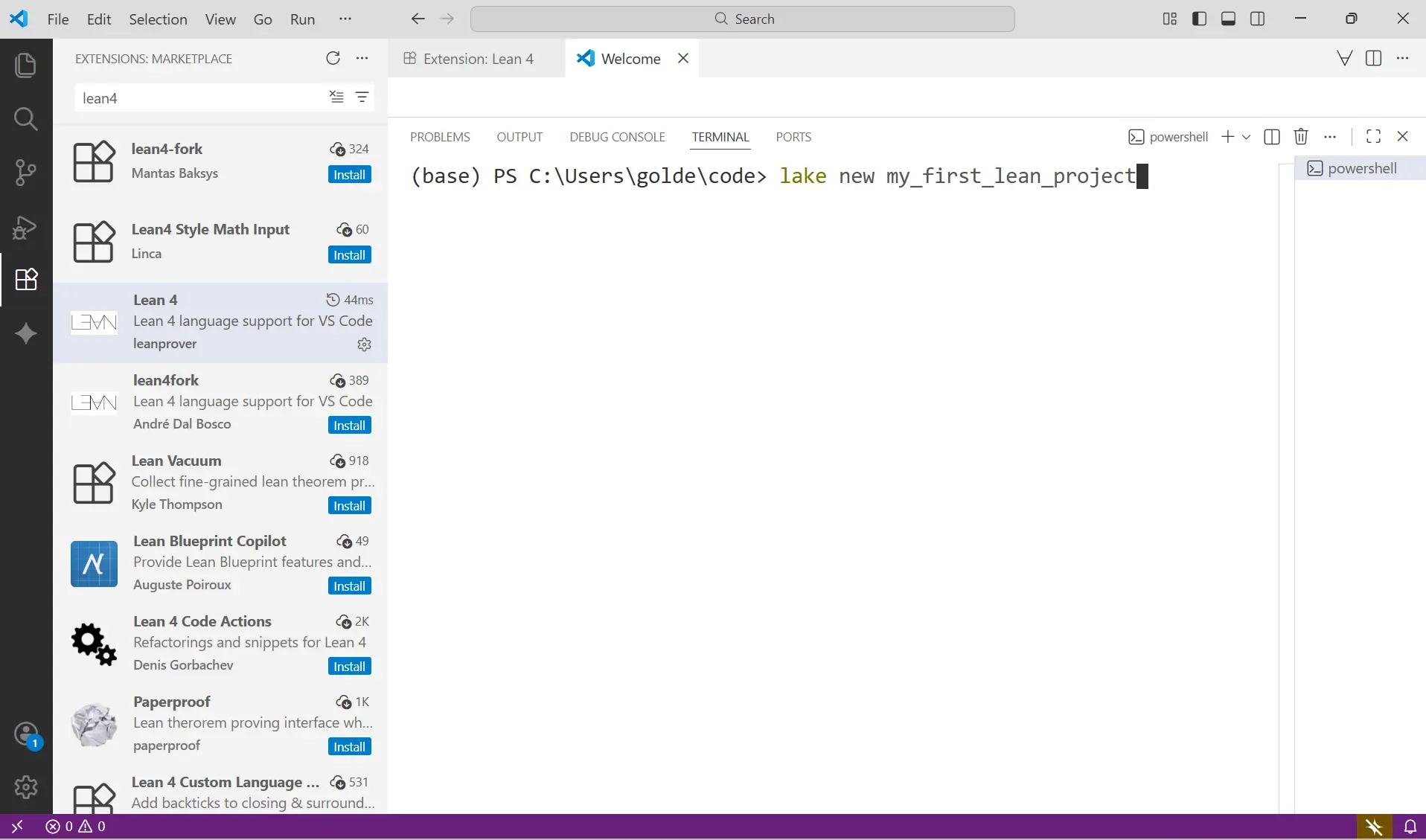
Task: Open the Selection menu
Action: point(158,19)
